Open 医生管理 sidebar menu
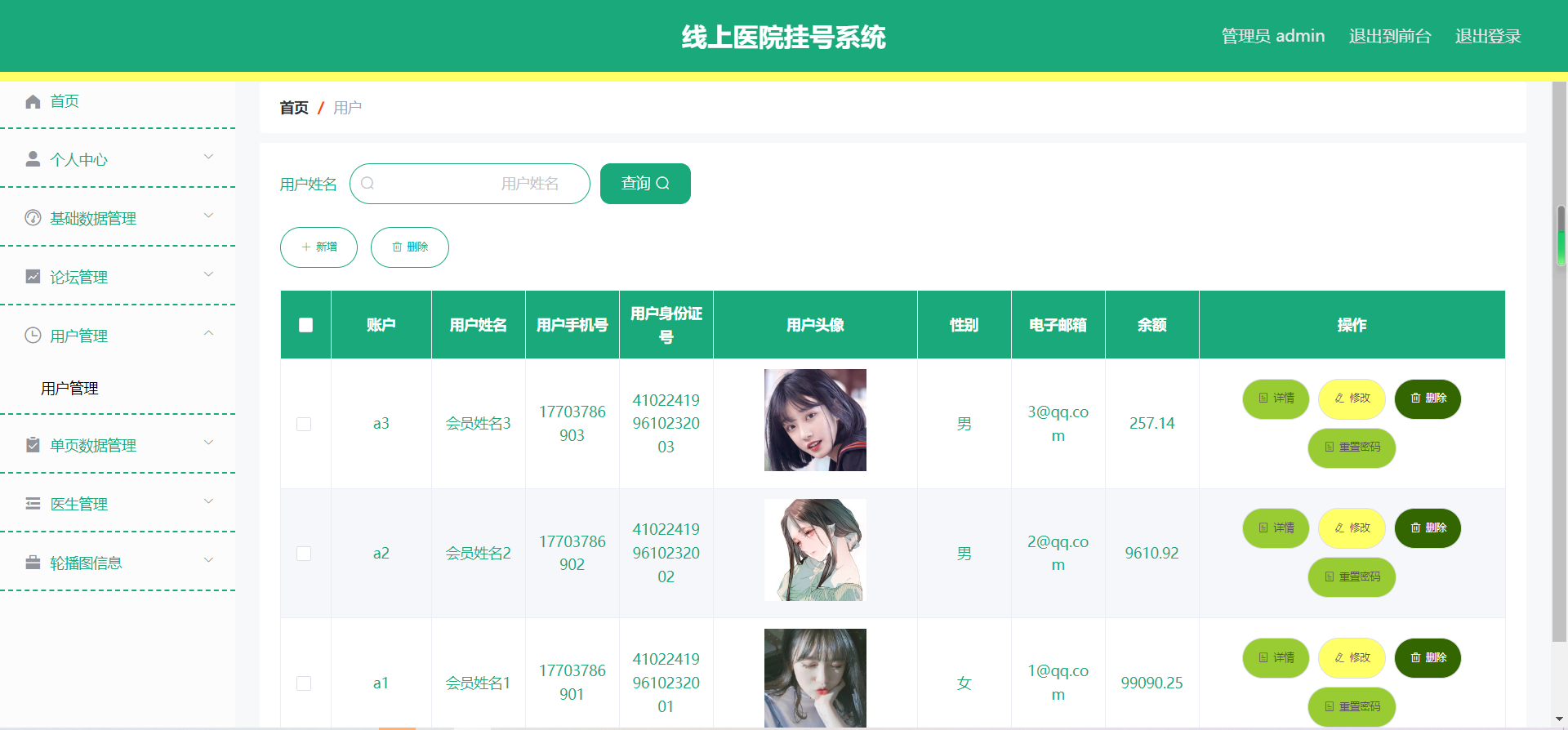Image resolution: width=1568 pixels, height=730 pixels. (118, 504)
